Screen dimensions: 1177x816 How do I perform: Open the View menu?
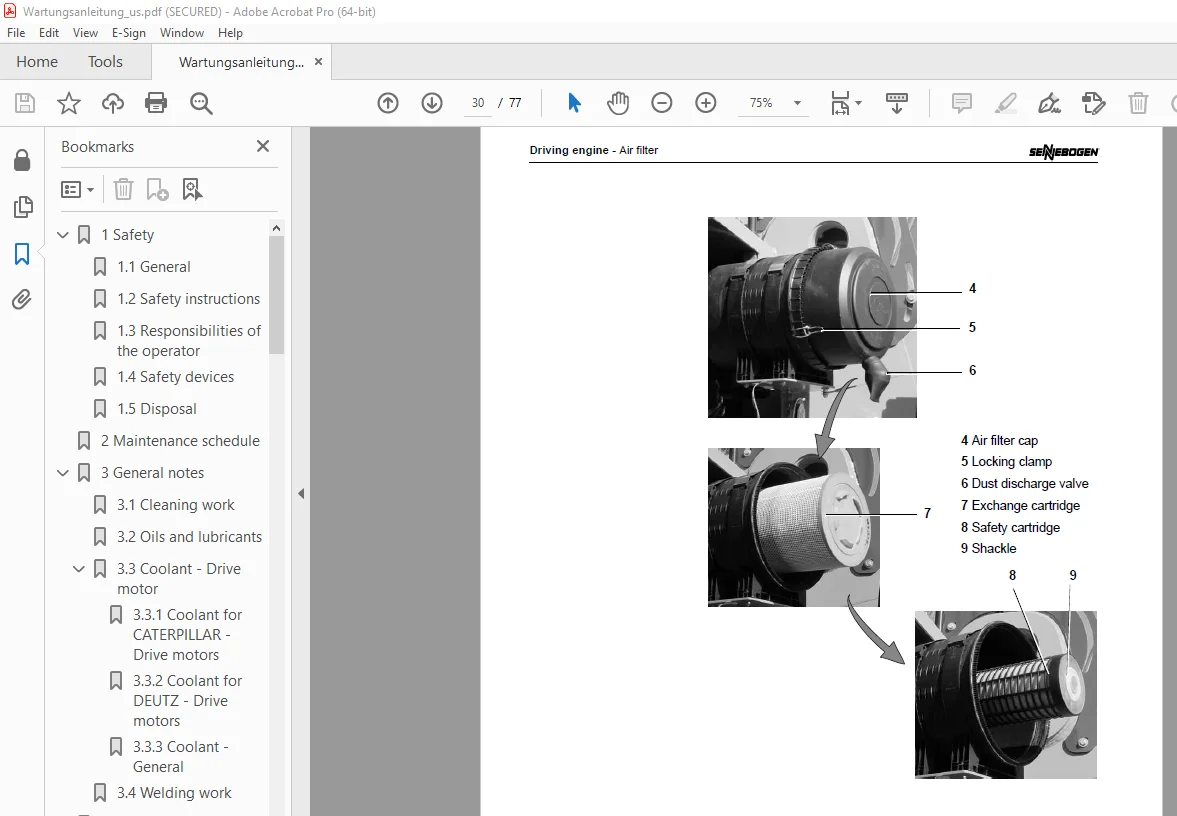click(x=85, y=33)
